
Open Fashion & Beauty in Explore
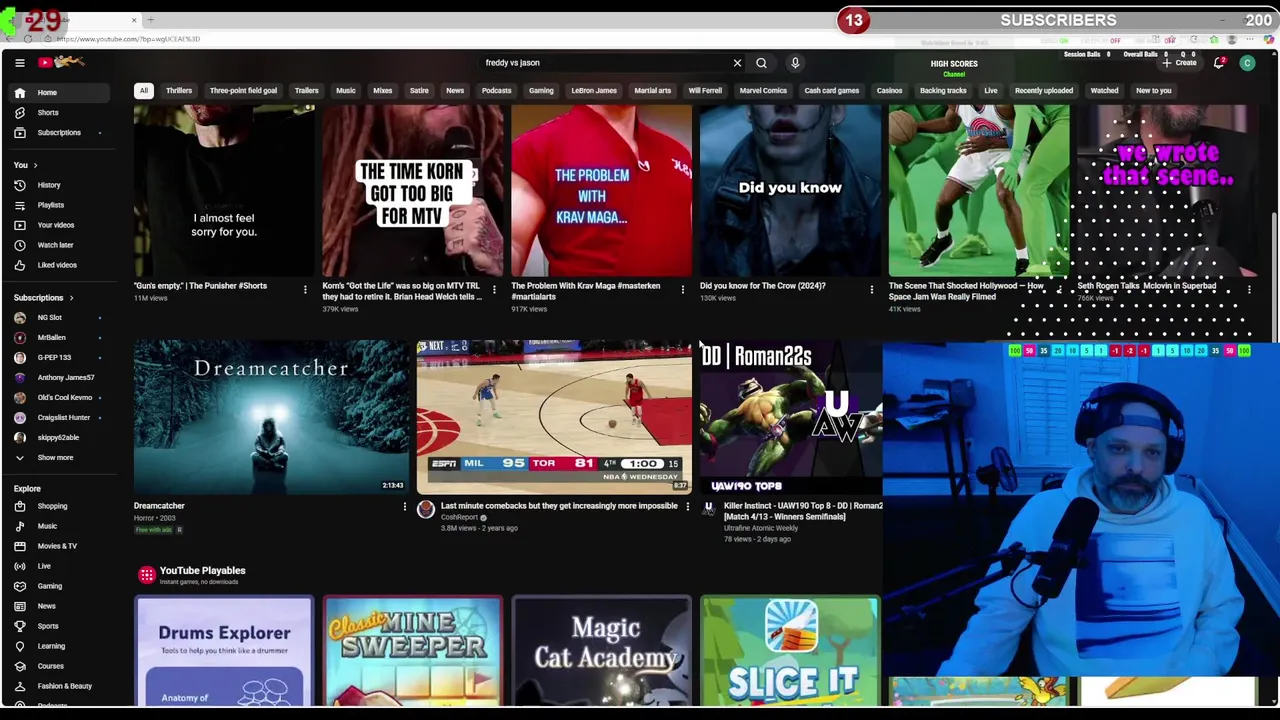tap(60, 686)
